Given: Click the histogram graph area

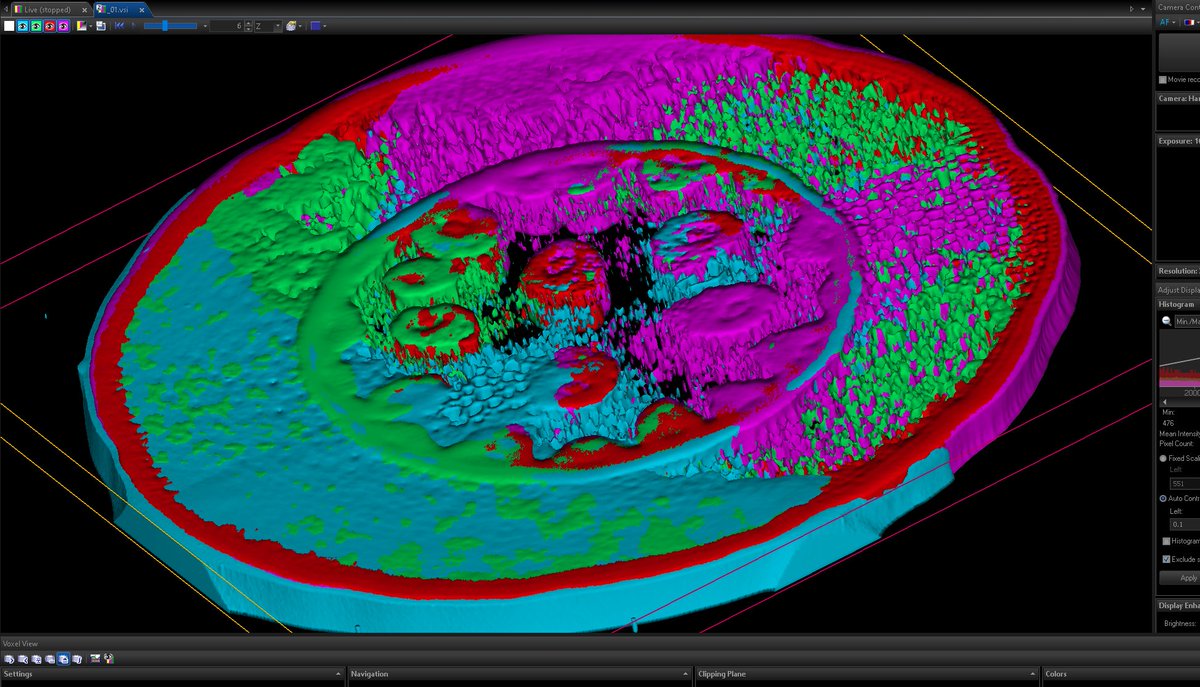Looking at the screenshot, I should [x=1179, y=358].
